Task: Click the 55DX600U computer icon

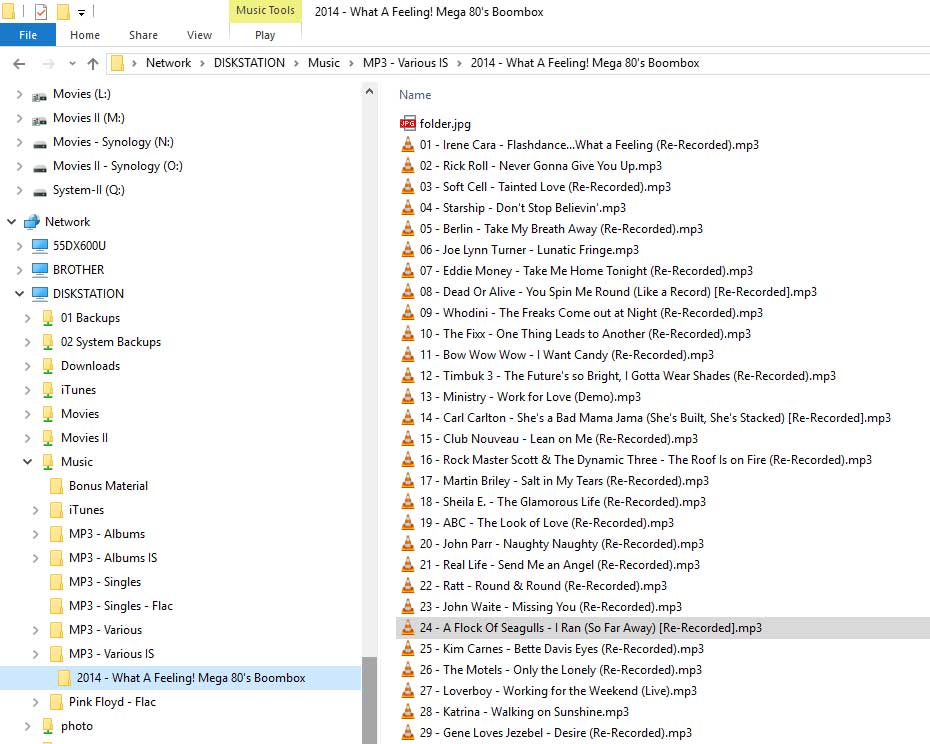Action: (40, 246)
